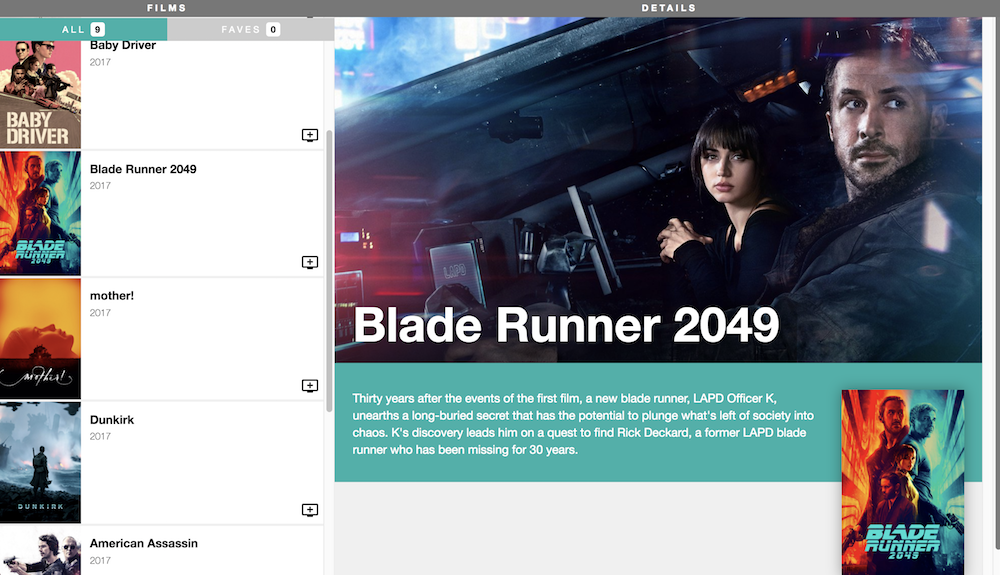Screen dimensions: 1000x575
Task: Click the film list scrollbar
Action: (x=329, y=271)
